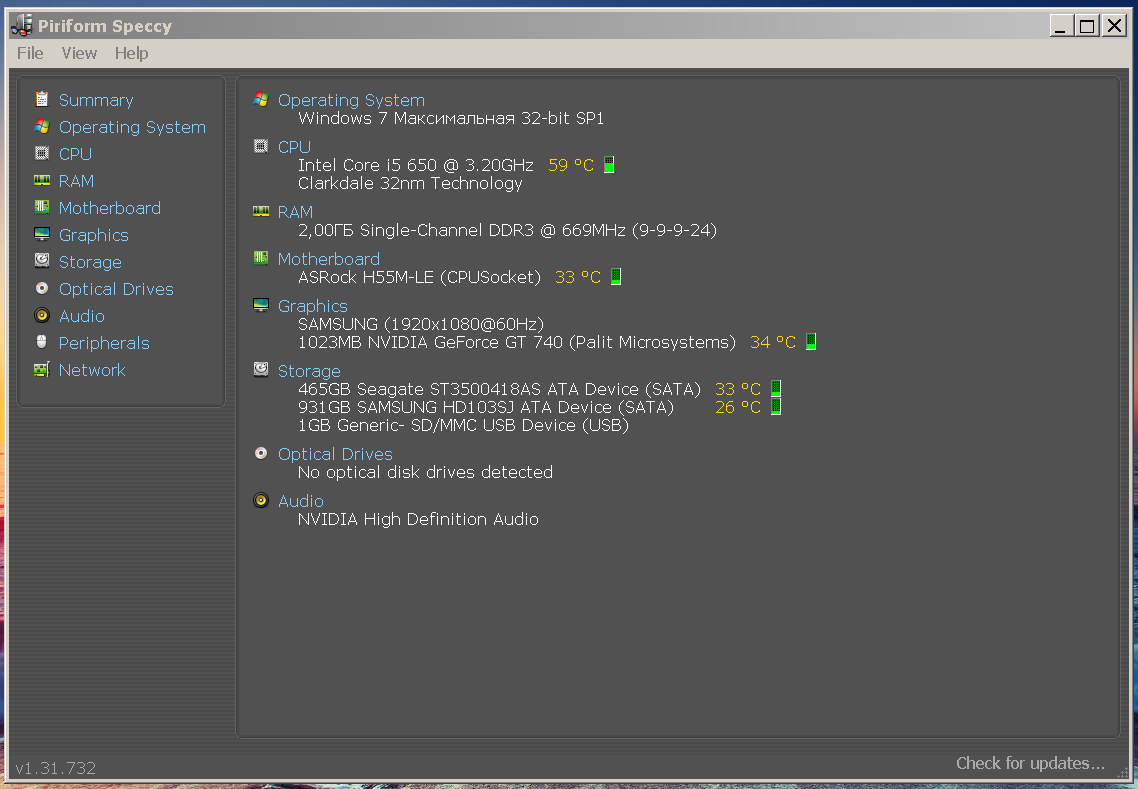
Task: Click the Motherboard icon in summary pane
Action: point(261,258)
